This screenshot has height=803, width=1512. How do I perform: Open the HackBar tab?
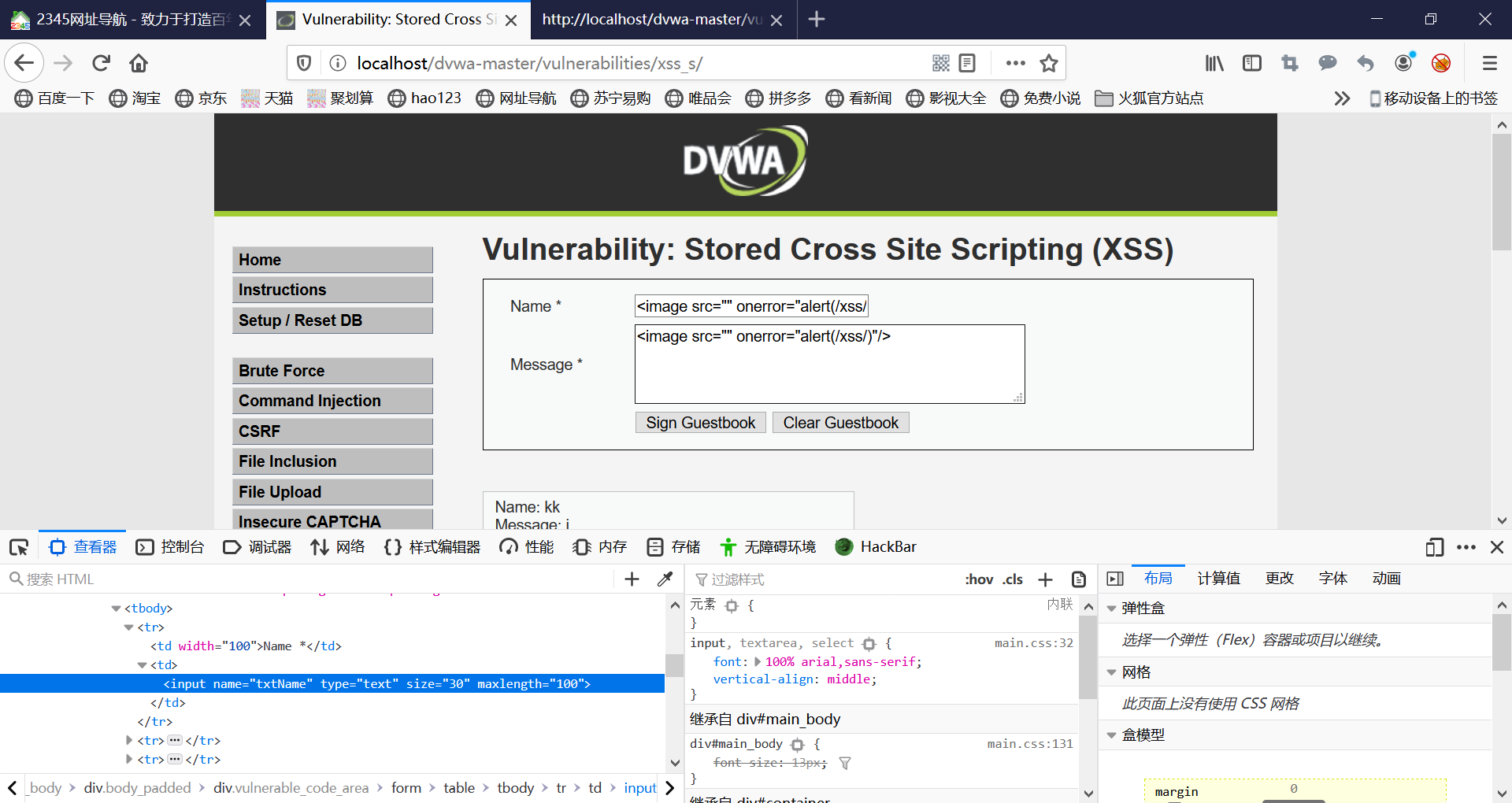click(876, 547)
